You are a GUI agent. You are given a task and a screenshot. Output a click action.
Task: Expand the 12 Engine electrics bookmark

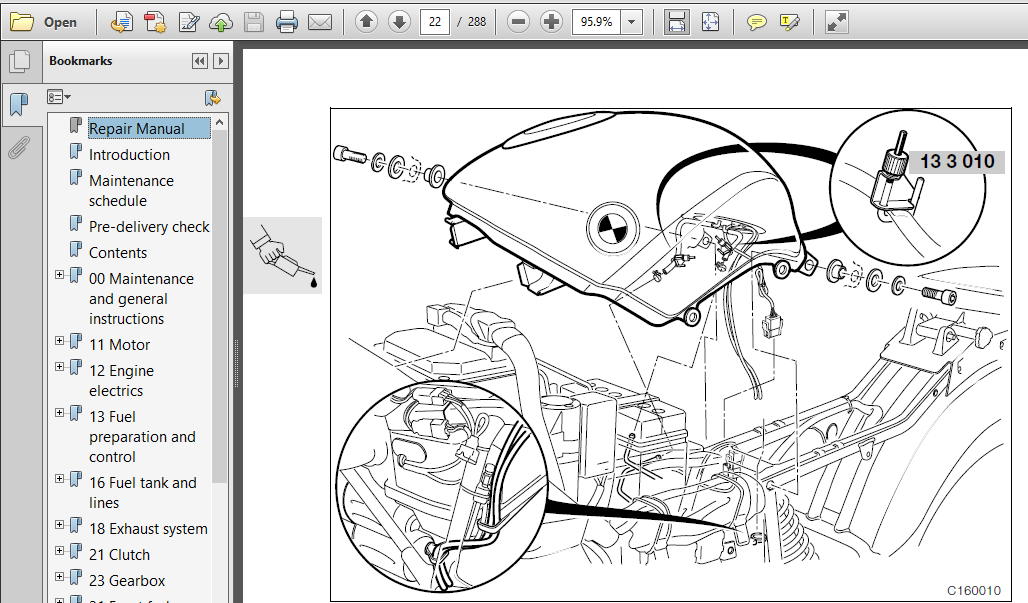[59, 366]
